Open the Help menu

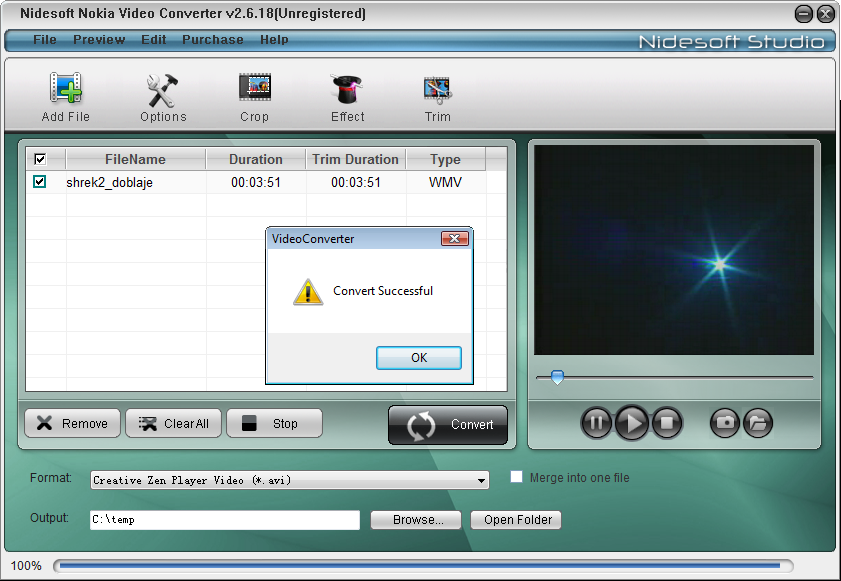tap(274, 40)
